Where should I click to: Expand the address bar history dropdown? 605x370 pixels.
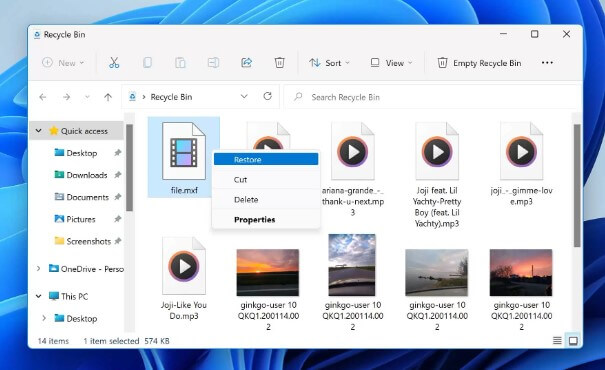[x=244, y=96]
